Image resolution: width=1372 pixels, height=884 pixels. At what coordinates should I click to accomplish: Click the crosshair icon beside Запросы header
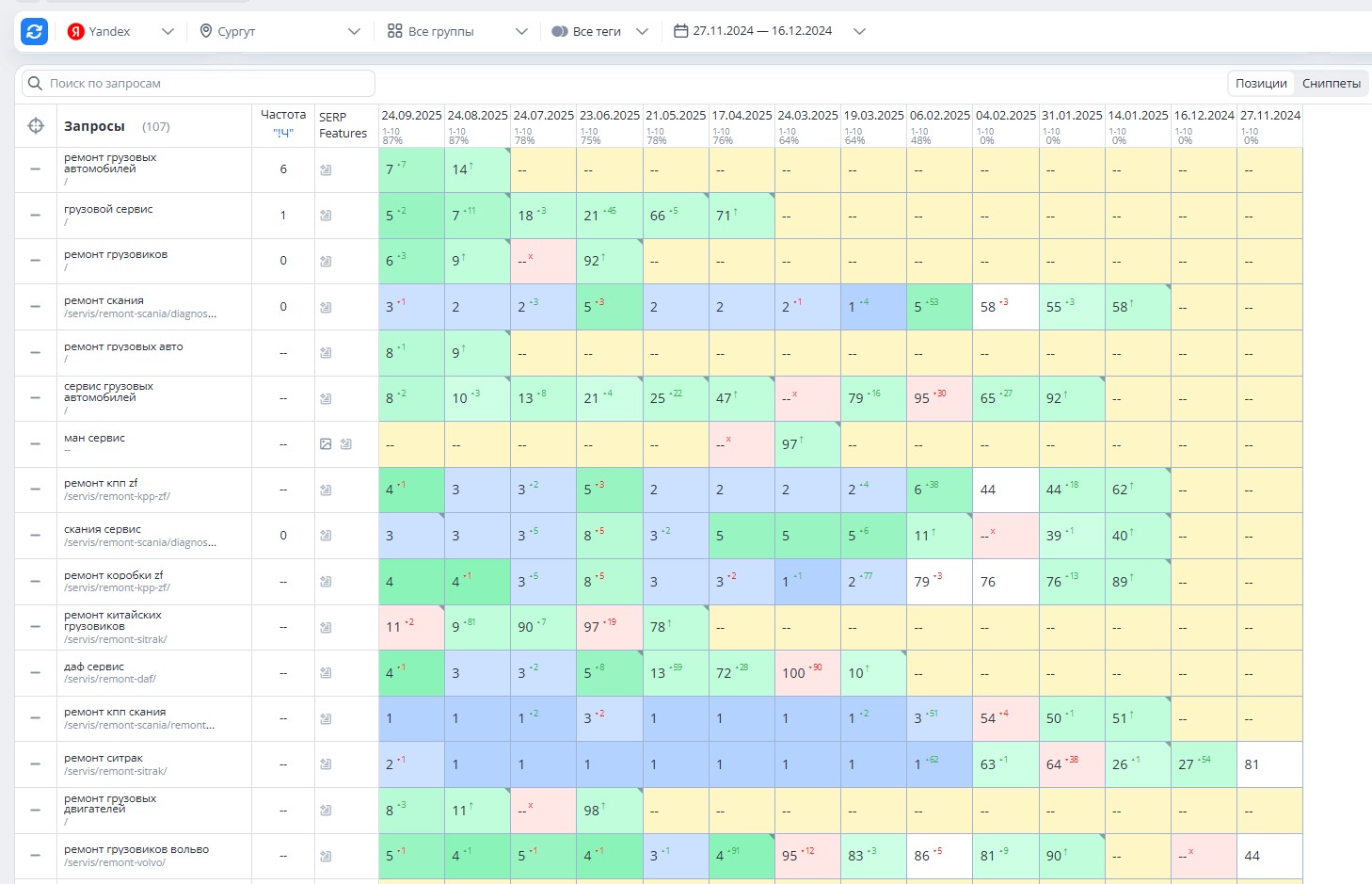[x=36, y=125]
